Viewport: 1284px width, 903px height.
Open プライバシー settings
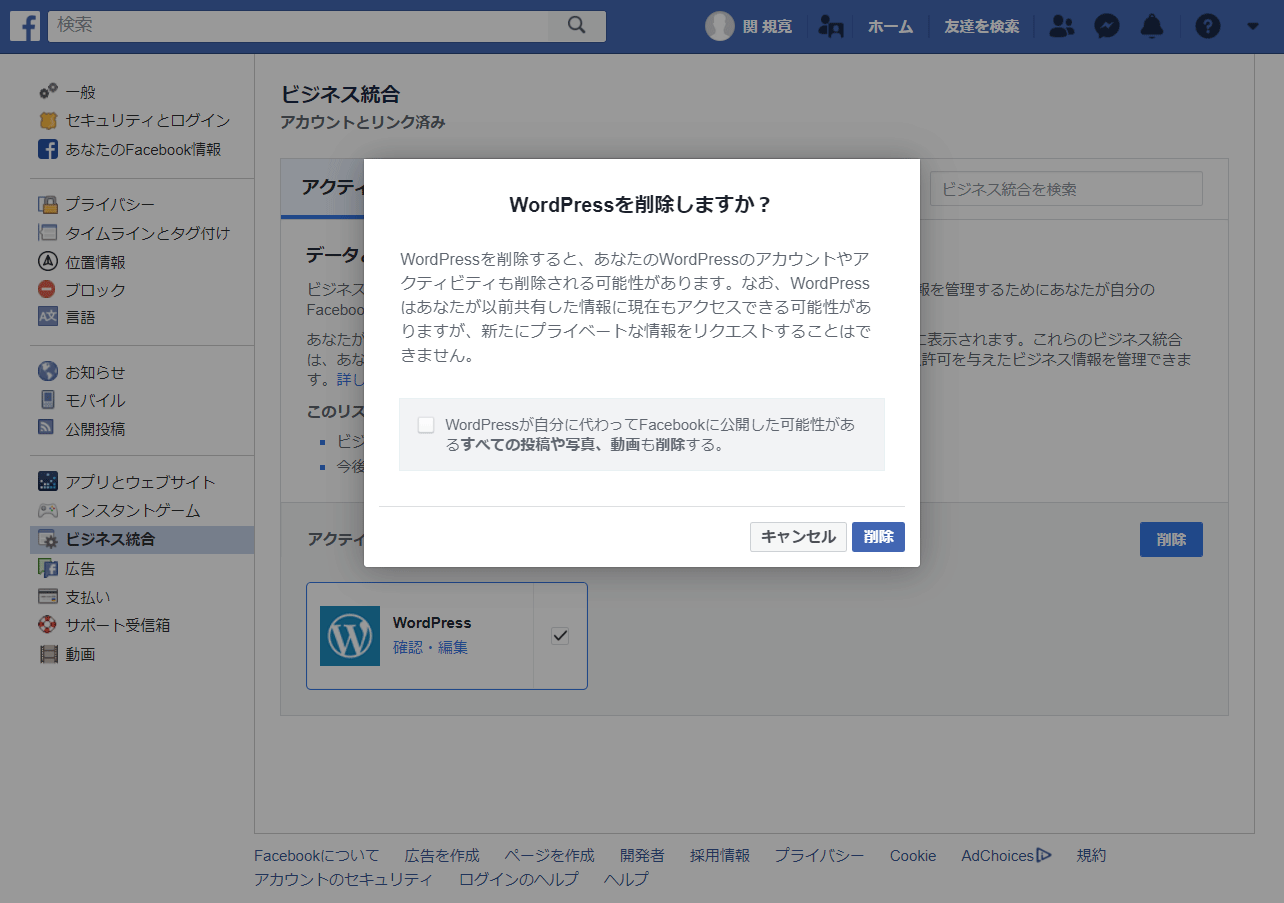(110, 205)
